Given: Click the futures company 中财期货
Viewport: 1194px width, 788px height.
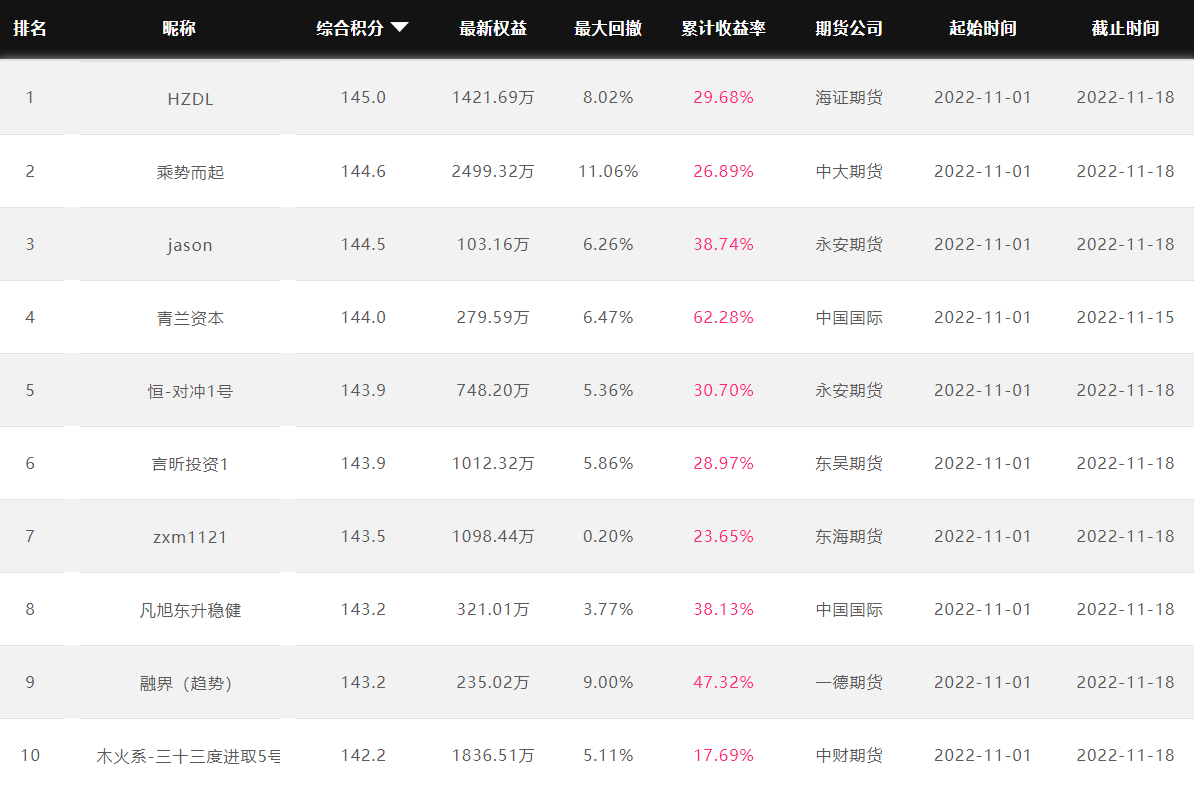Looking at the screenshot, I should pyautogui.click(x=849, y=755).
